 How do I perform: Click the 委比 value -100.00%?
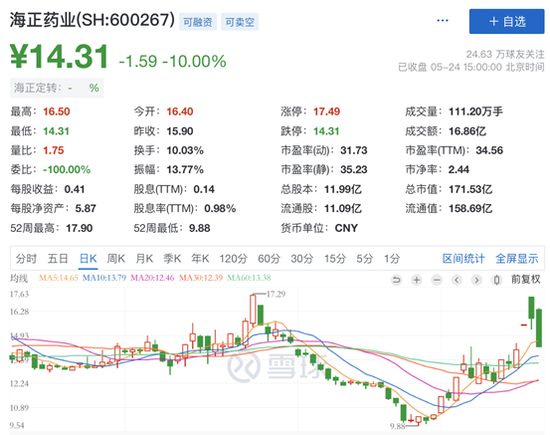coord(67,170)
